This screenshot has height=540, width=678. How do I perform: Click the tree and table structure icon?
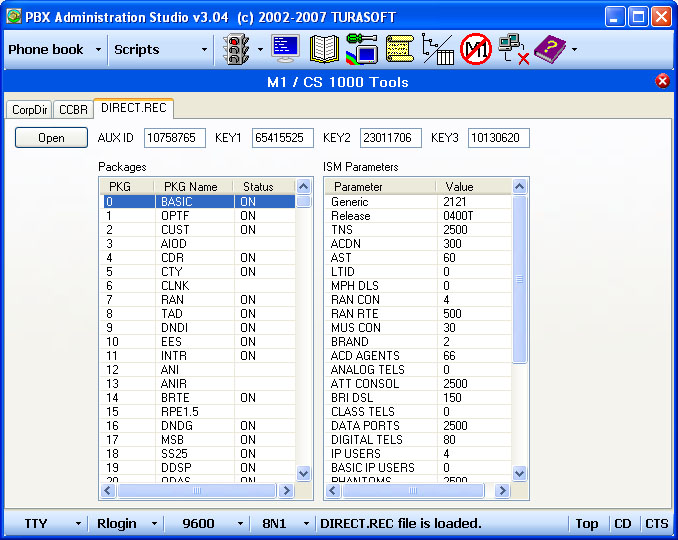click(438, 49)
